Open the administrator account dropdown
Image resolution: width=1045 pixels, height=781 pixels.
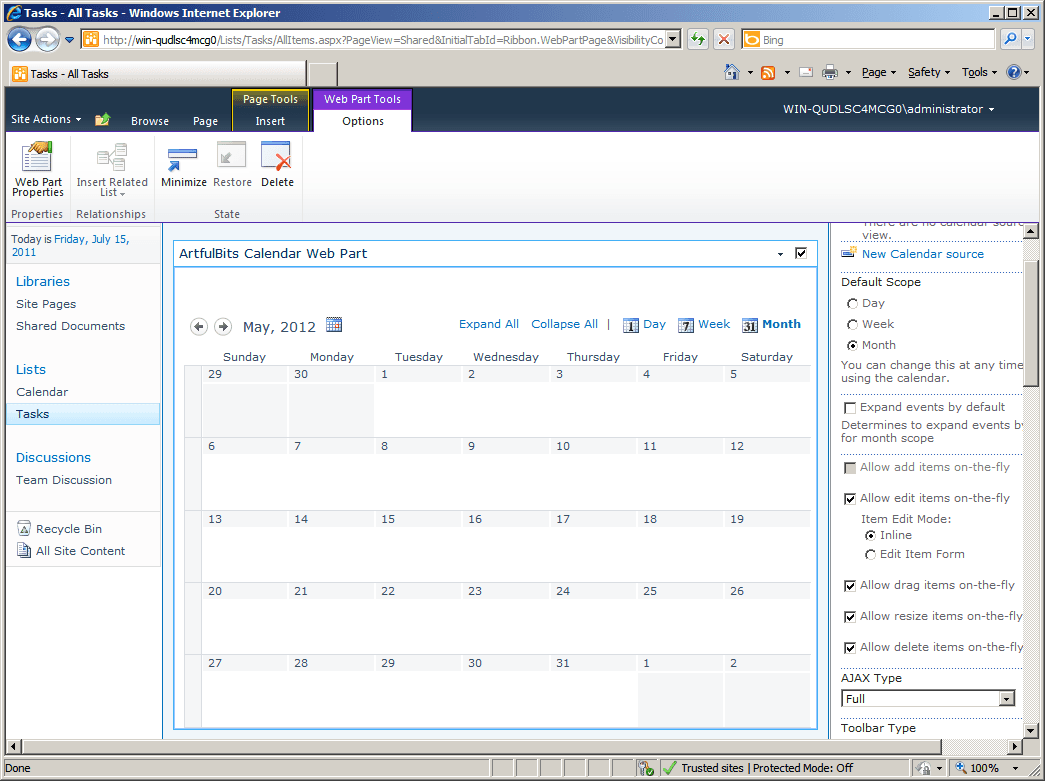888,109
